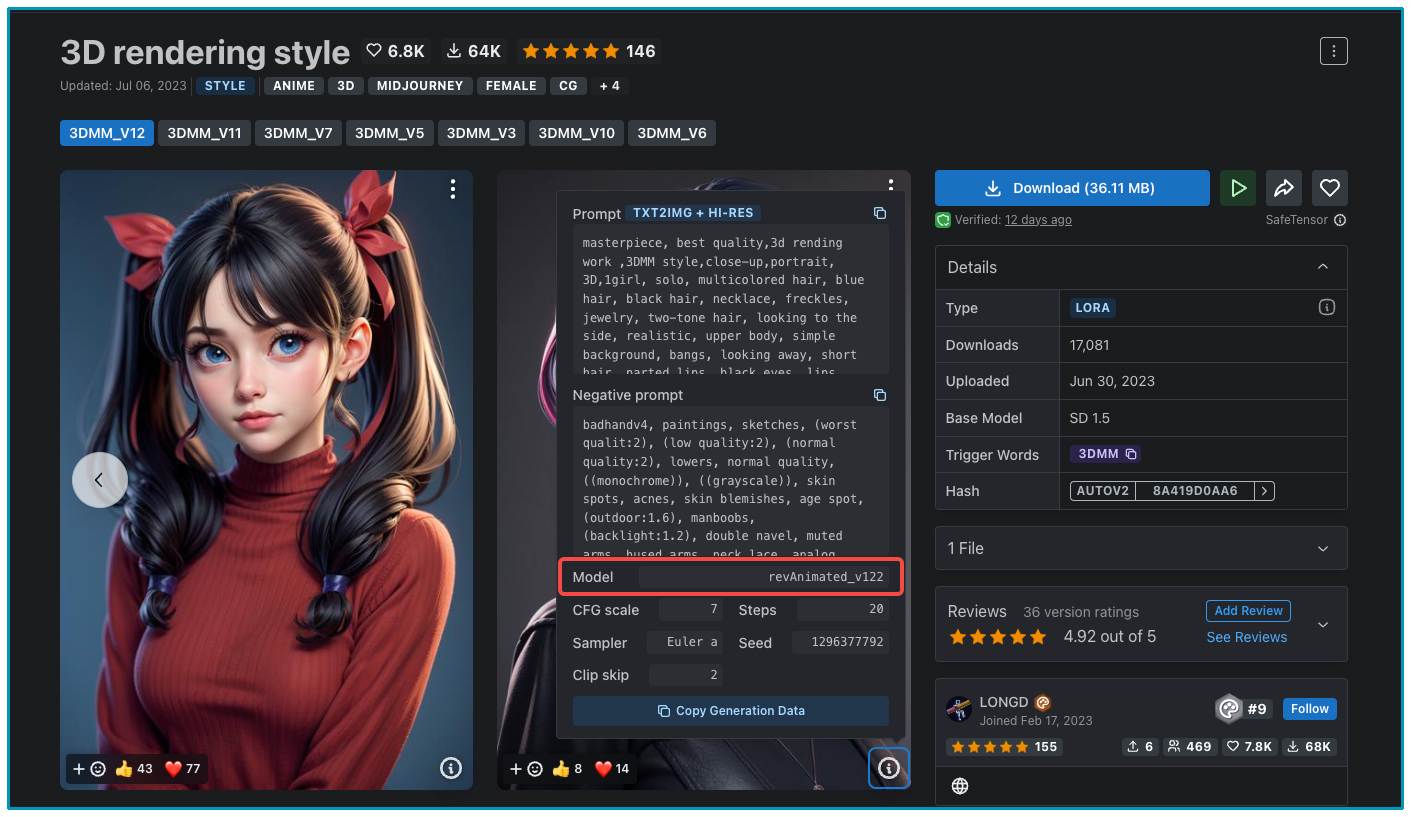Expand the Reviews section chevron
Screen dimensions: 1411x817
(x=1323, y=625)
